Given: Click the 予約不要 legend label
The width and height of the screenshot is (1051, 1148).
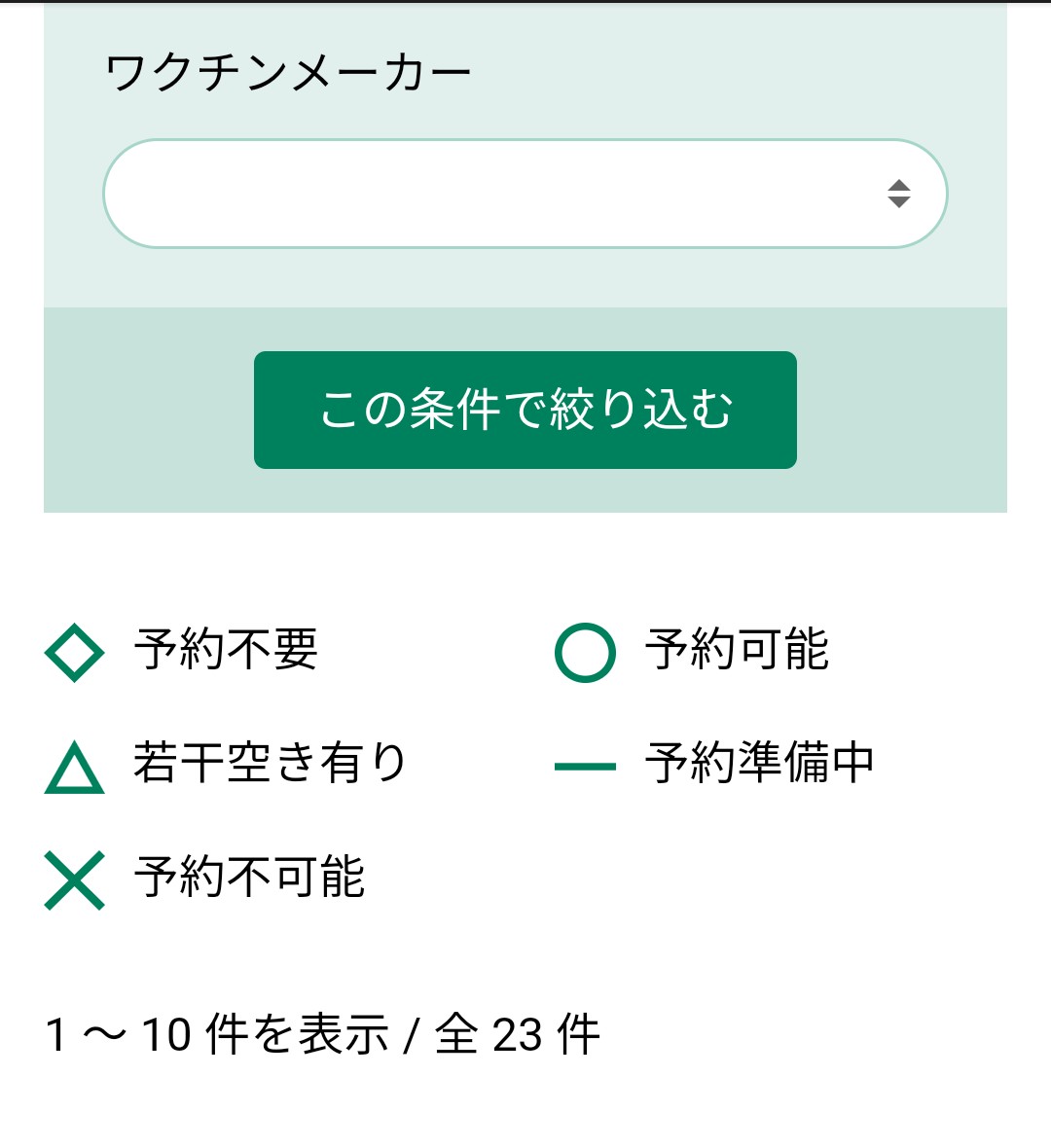Looking at the screenshot, I should pos(226,650).
